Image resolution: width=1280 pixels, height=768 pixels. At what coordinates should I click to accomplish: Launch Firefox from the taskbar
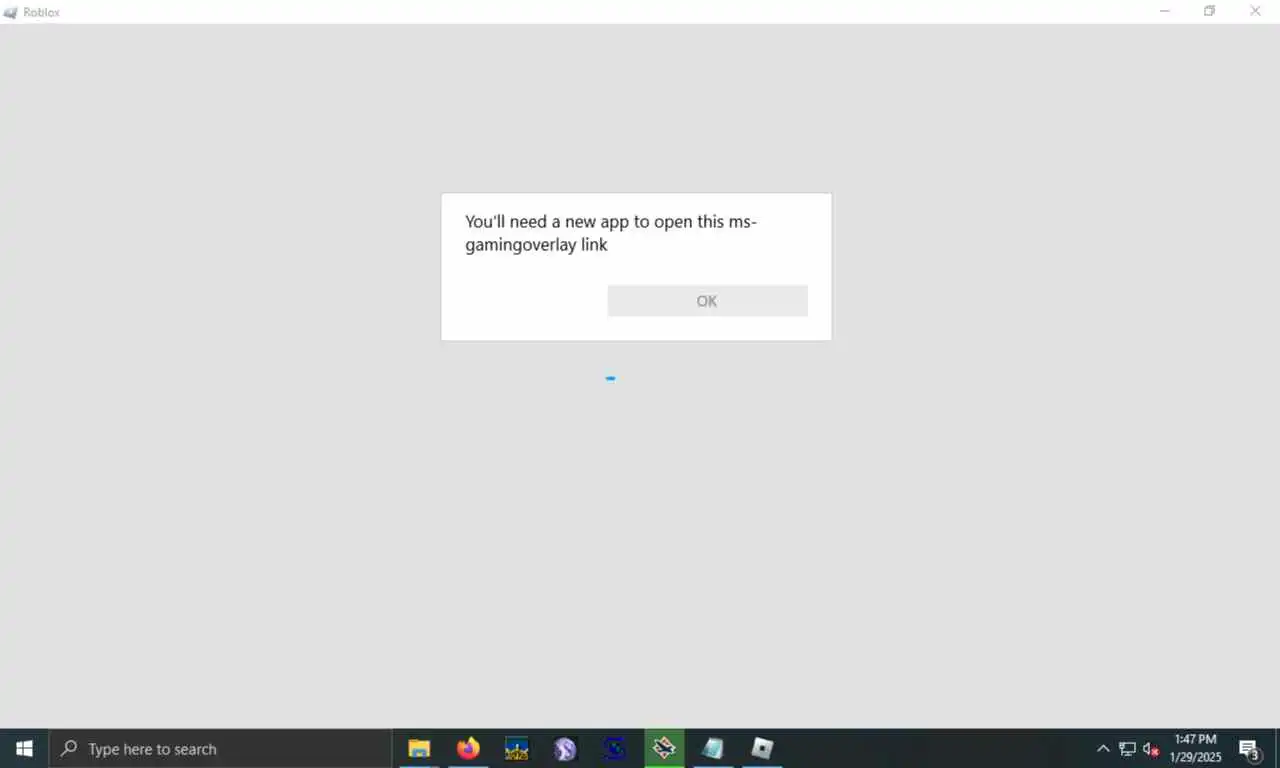(x=468, y=748)
